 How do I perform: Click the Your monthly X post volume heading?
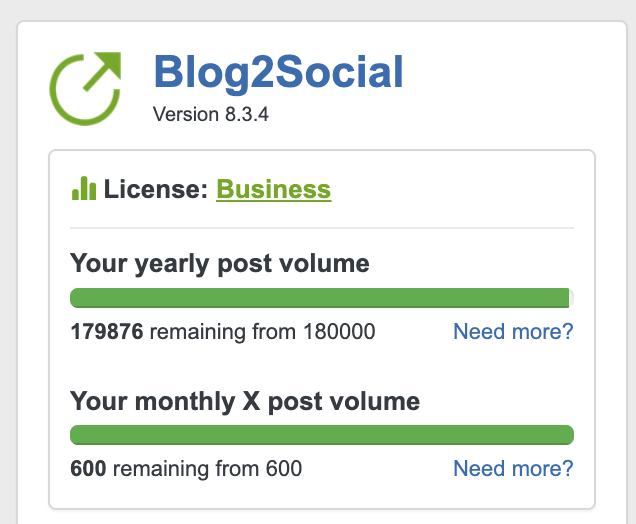245,402
